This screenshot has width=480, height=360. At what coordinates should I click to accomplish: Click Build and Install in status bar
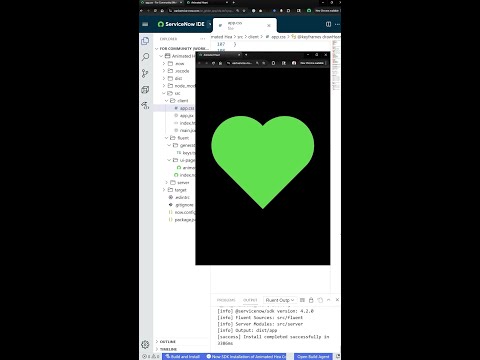pyautogui.click(x=182, y=356)
